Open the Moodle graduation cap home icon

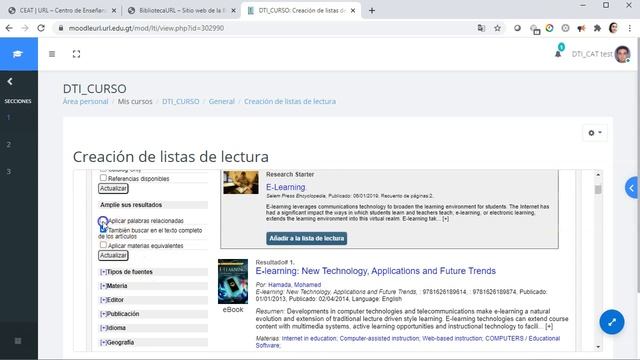pyautogui.click(x=18, y=54)
